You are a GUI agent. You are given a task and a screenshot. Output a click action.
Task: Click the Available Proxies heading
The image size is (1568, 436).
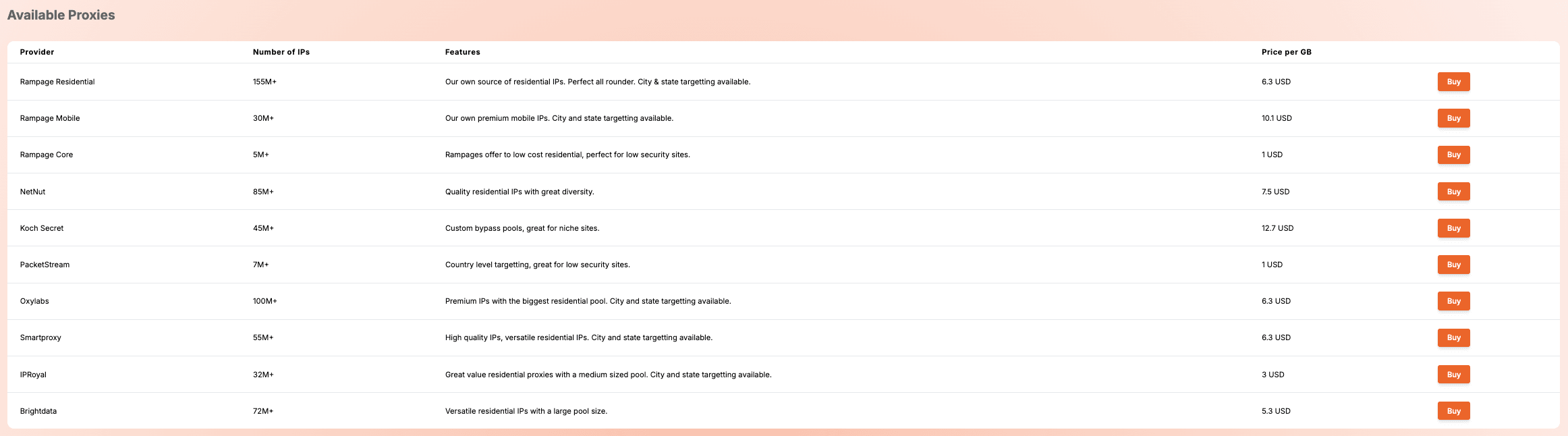(61, 15)
